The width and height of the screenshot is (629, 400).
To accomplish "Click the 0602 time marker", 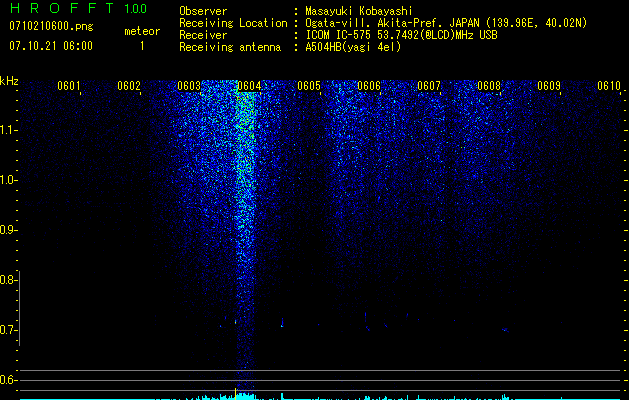I will pyautogui.click(x=129, y=86).
